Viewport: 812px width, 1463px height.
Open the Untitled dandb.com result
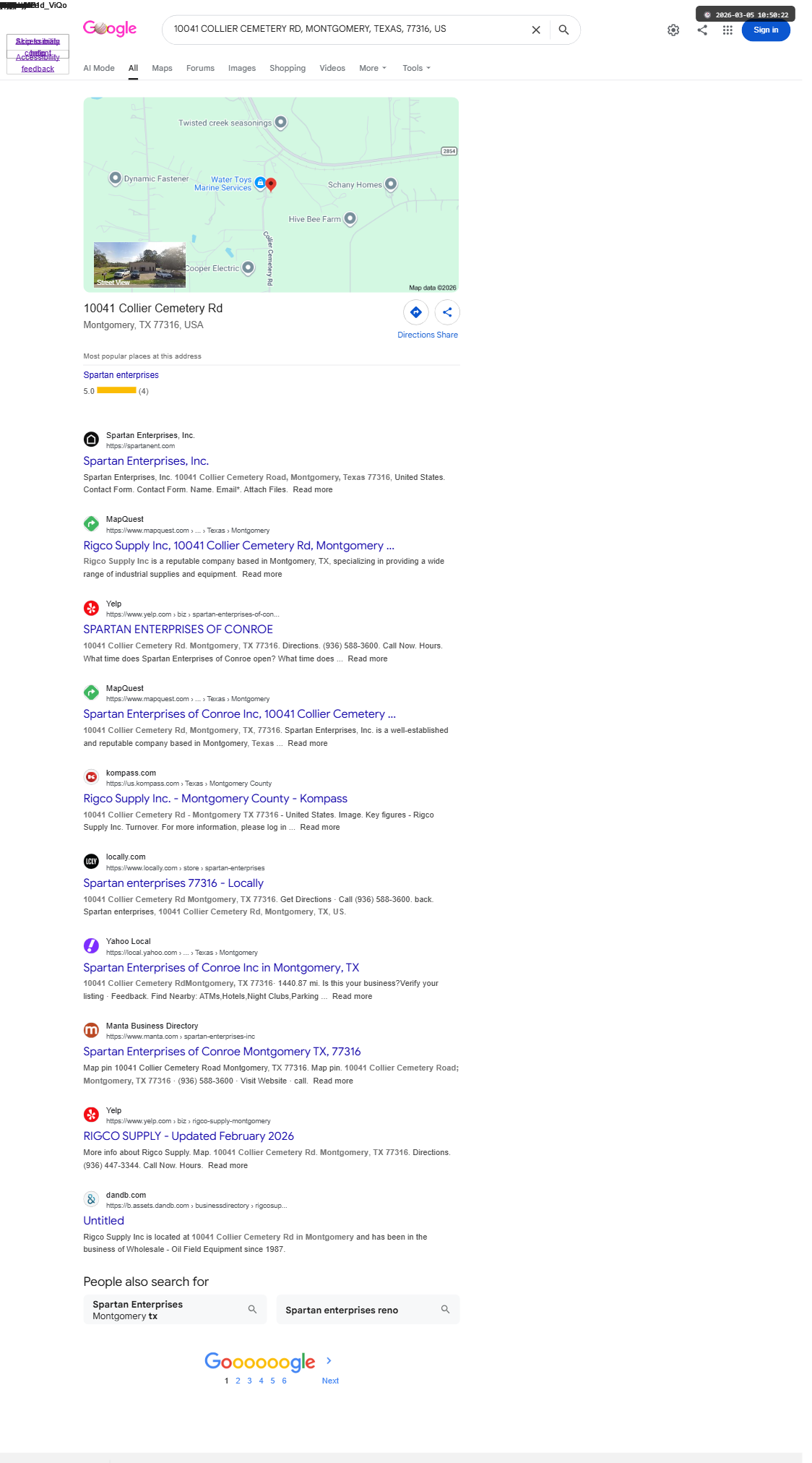click(x=103, y=1221)
